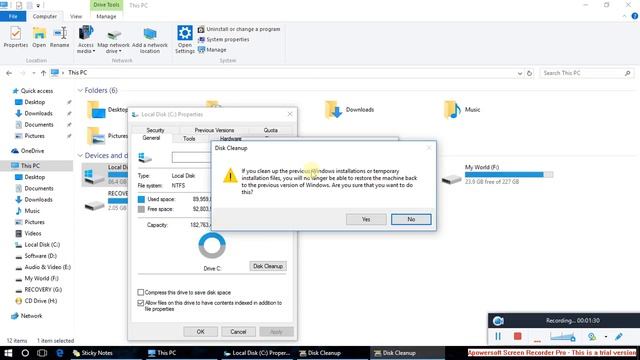
Task: Click My World (F:) drive icon
Action: tap(452, 179)
